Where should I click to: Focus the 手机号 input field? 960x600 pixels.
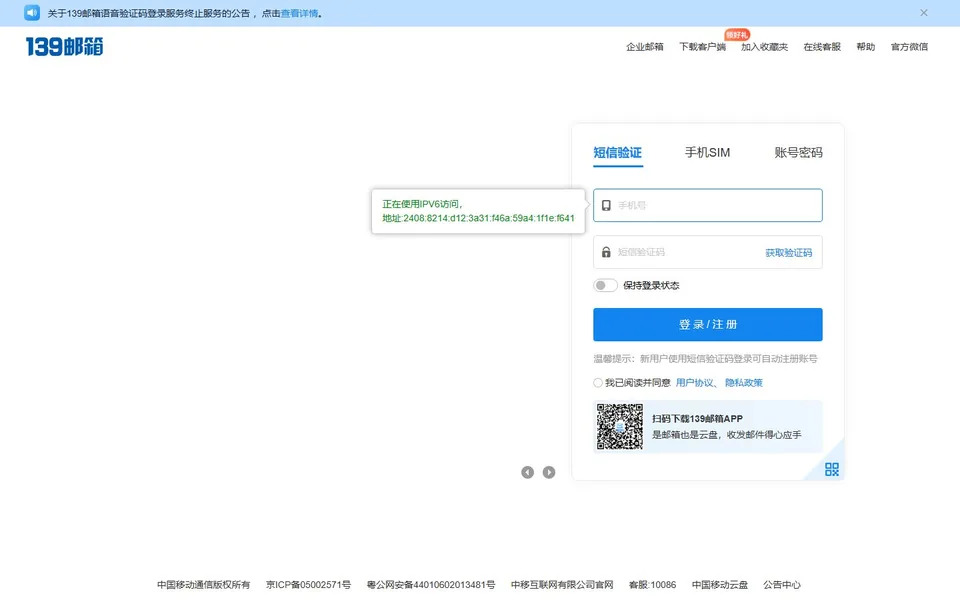pyautogui.click(x=708, y=205)
